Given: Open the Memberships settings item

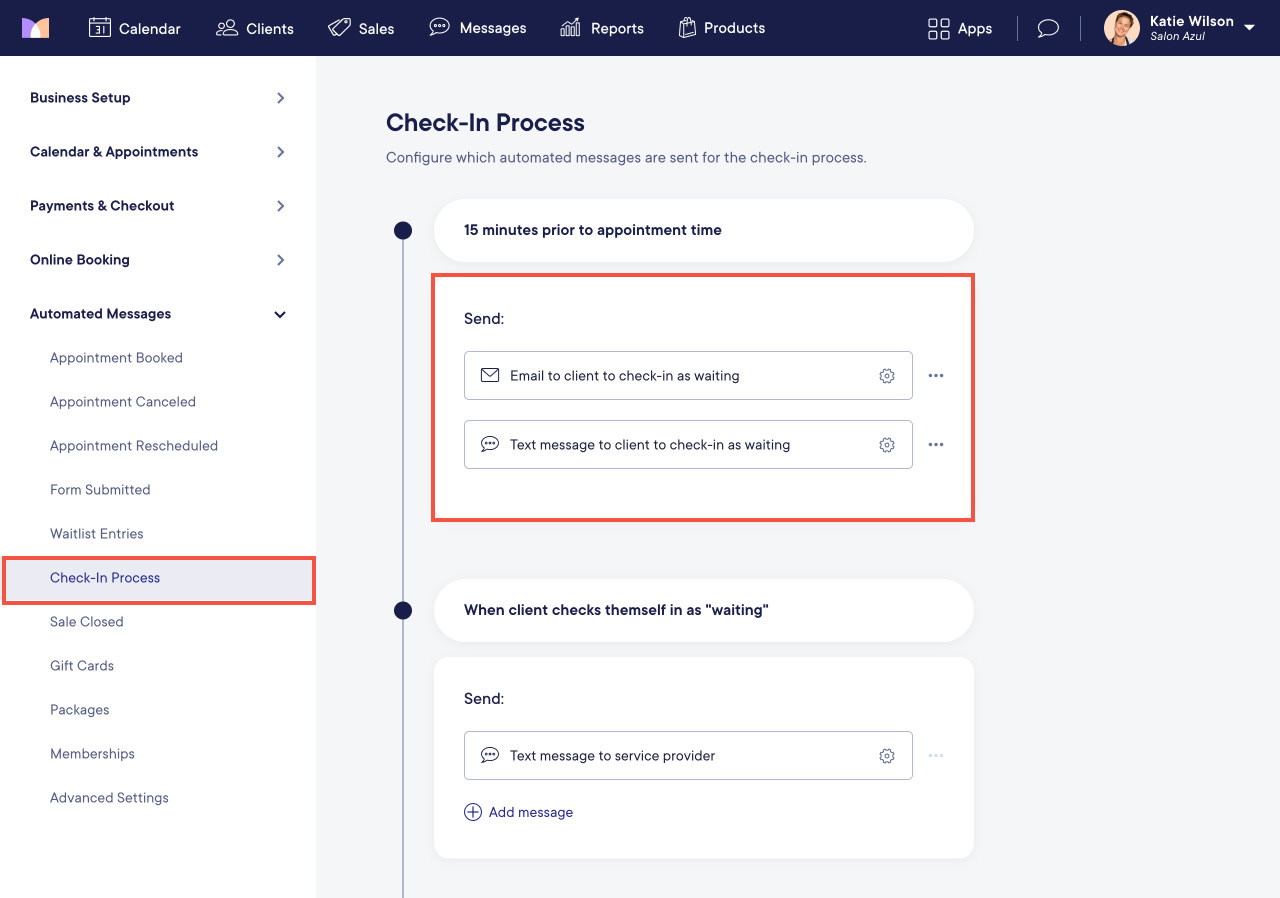Looking at the screenshot, I should (92, 754).
